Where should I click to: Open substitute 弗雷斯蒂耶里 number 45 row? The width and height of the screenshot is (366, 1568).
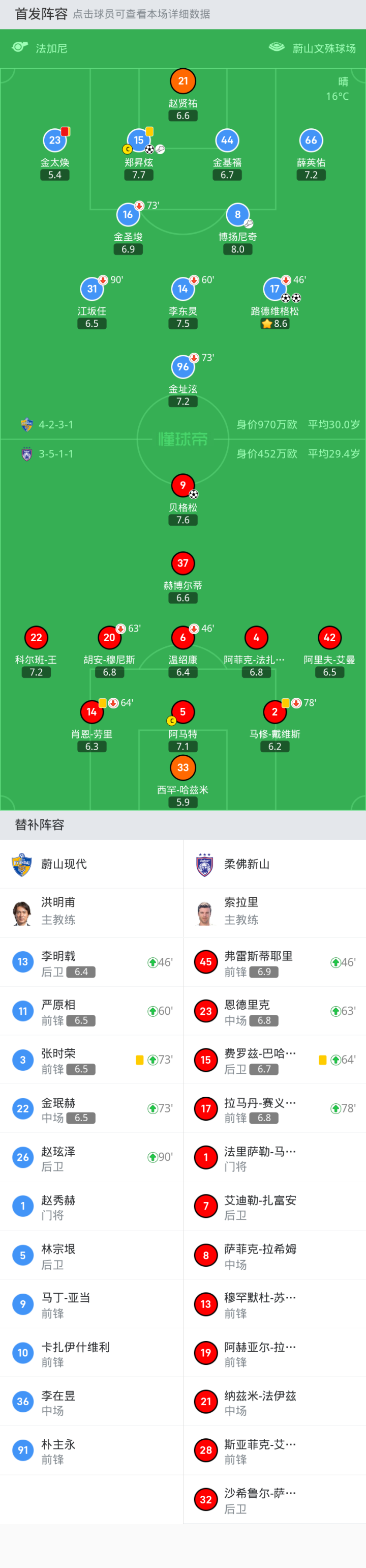[x=274, y=962]
